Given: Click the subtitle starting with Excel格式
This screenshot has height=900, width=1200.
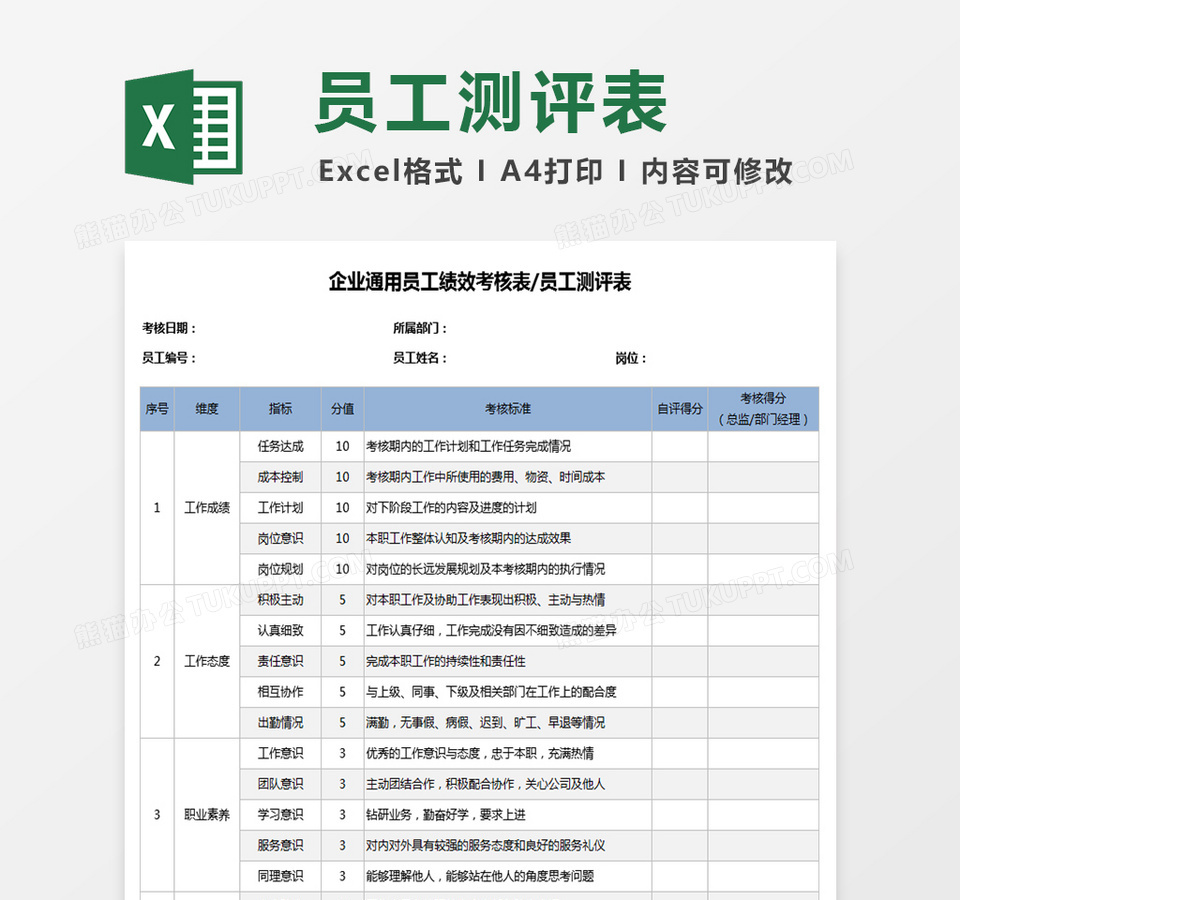Looking at the screenshot, I should click(555, 171).
